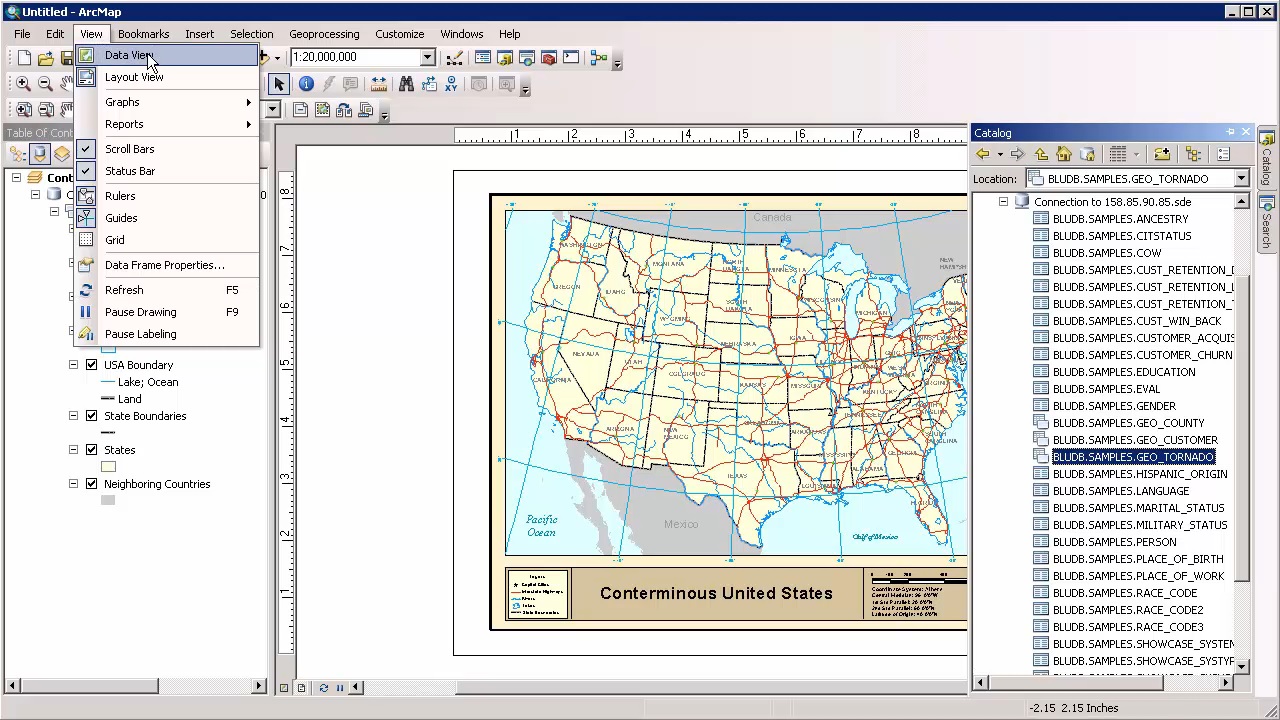Screen dimensions: 1280x720
Task: Open the Python window icon
Action: [x=571, y=58]
